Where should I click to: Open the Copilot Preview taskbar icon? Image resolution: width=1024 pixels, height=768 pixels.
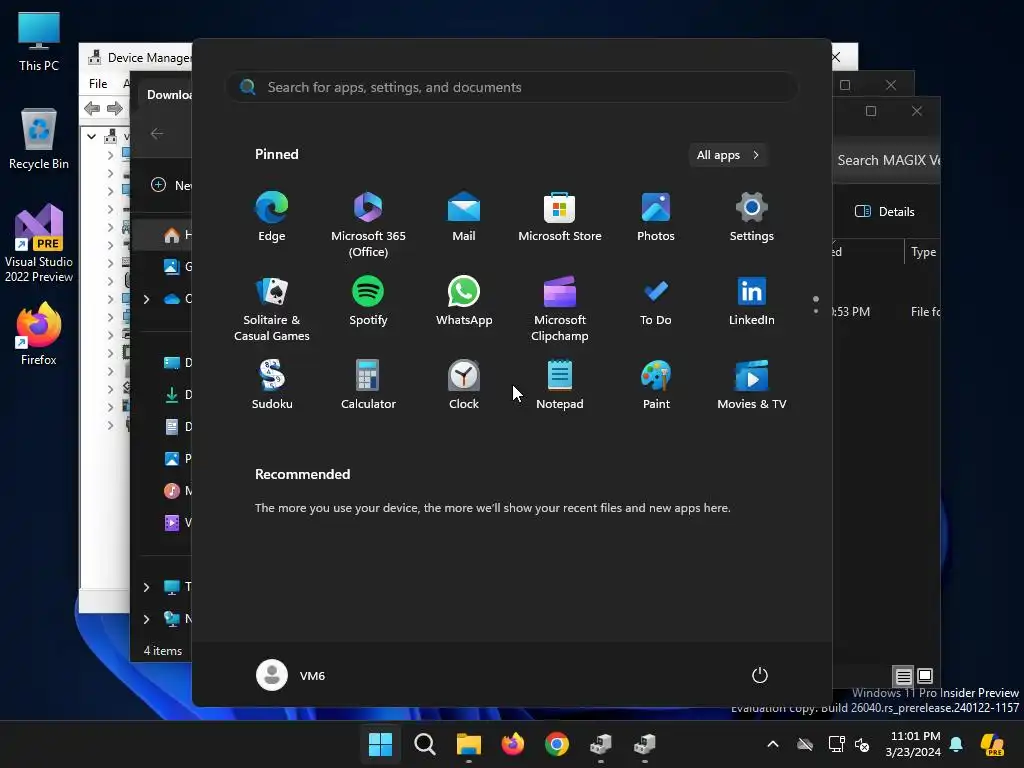(x=992, y=744)
